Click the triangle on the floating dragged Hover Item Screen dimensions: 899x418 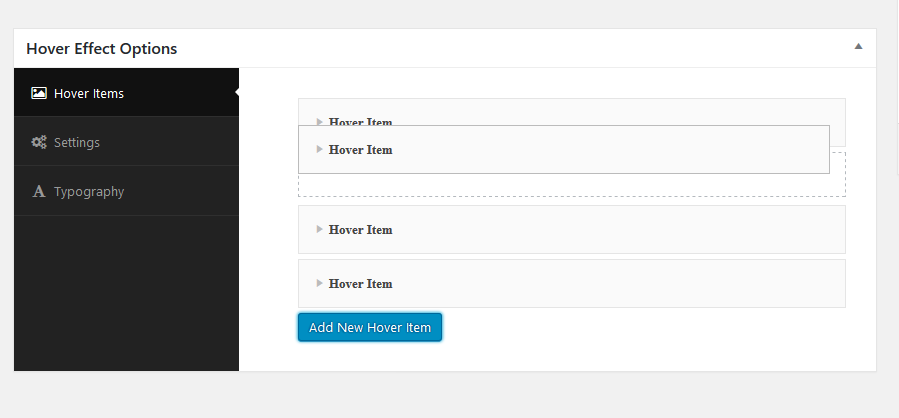point(320,149)
